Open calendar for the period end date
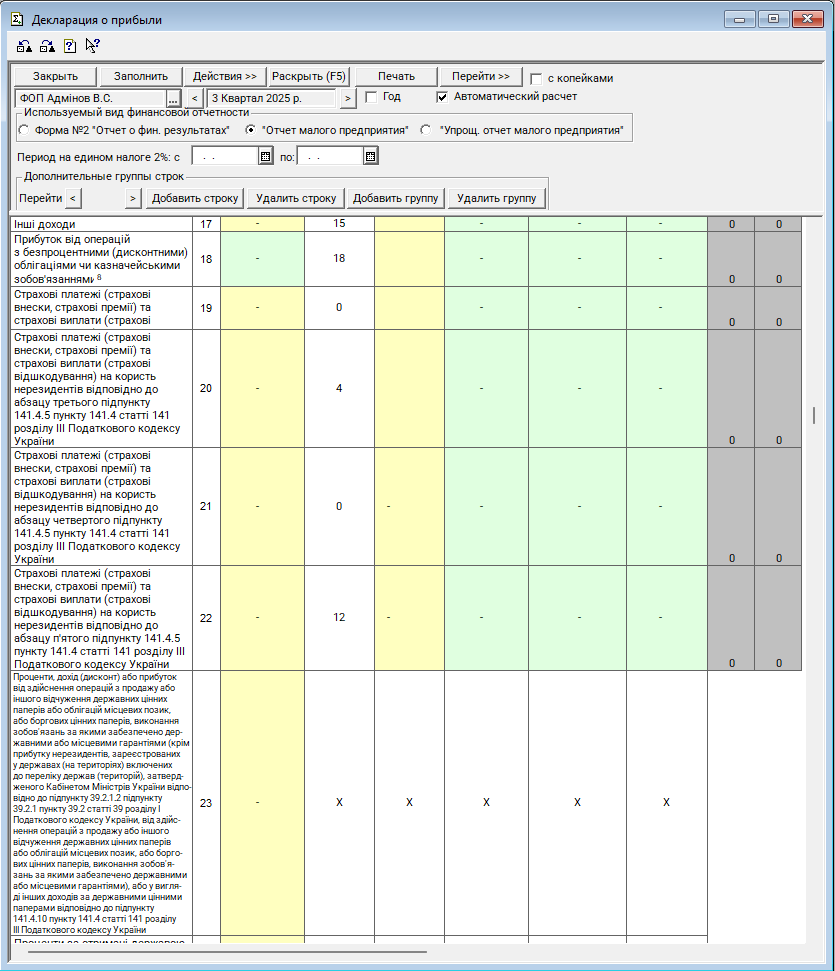 (x=370, y=156)
